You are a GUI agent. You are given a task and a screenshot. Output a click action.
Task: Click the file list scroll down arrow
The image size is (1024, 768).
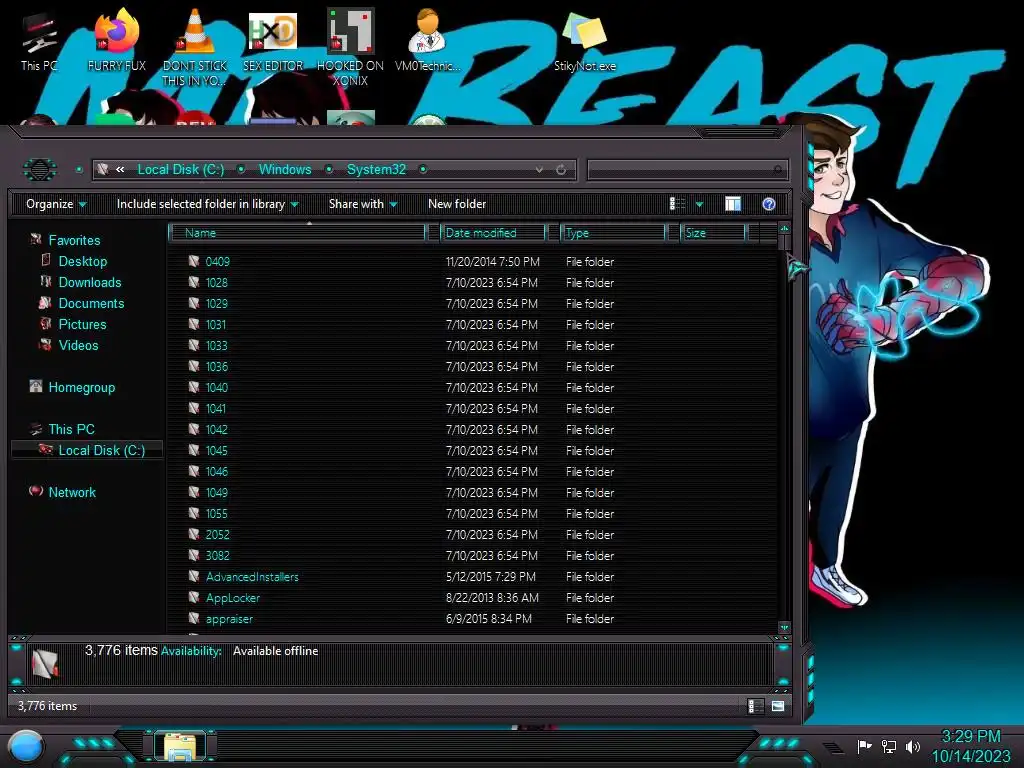pyautogui.click(x=784, y=627)
